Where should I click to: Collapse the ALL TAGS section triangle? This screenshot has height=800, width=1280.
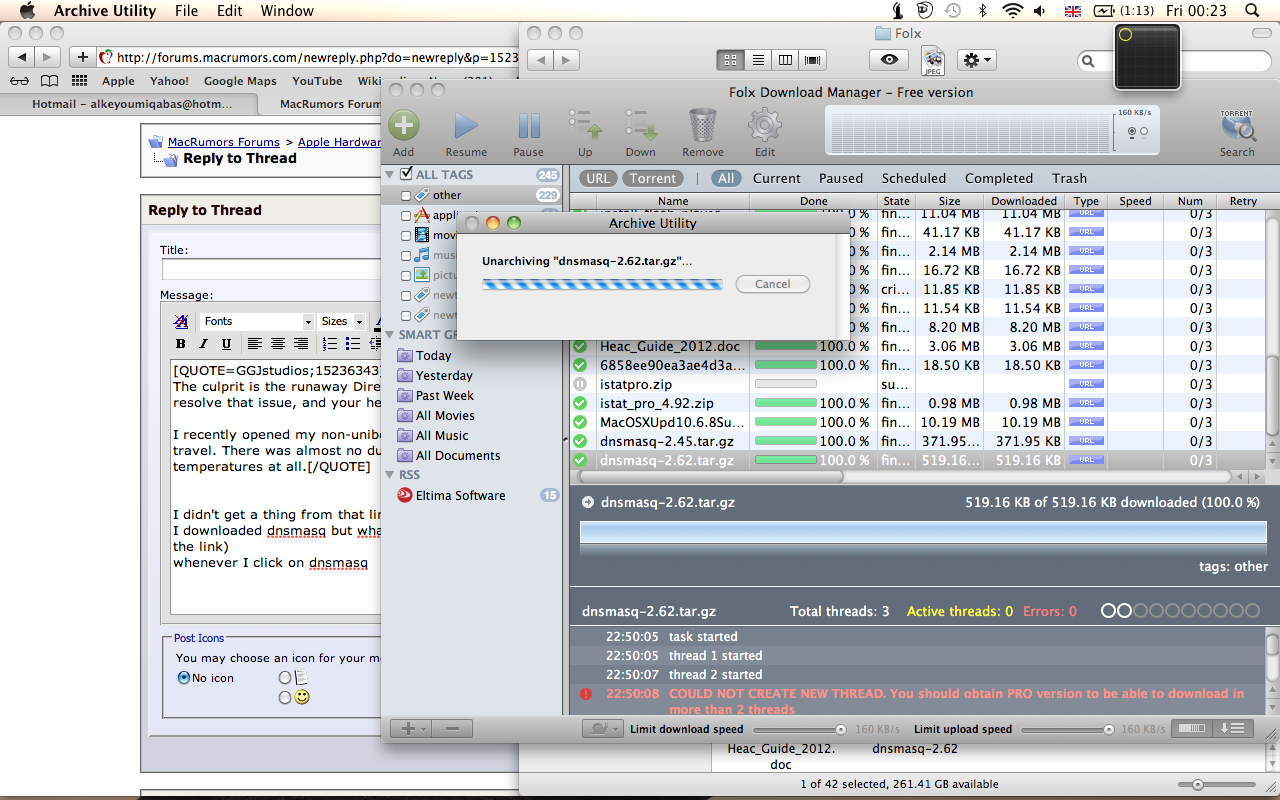(390, 174)
